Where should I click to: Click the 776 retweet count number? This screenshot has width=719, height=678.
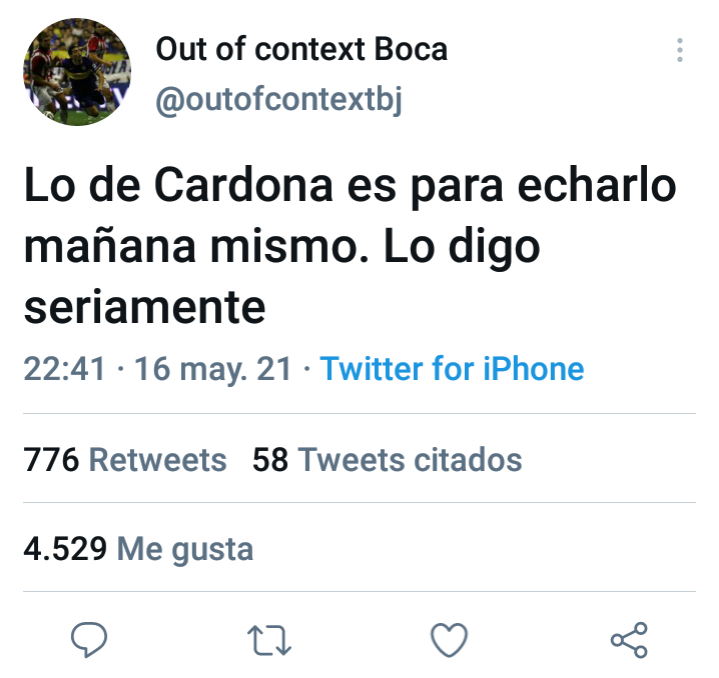(x=51, y=460)
